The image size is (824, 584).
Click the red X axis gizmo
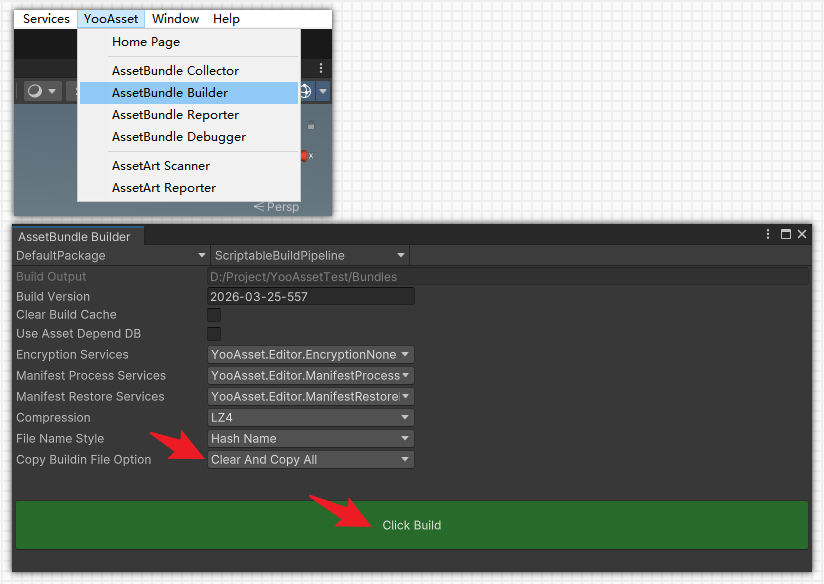tap(306, 156)
